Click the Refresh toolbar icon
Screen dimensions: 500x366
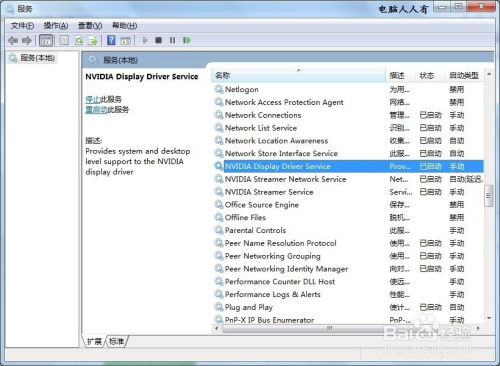(x=79, y=40)
